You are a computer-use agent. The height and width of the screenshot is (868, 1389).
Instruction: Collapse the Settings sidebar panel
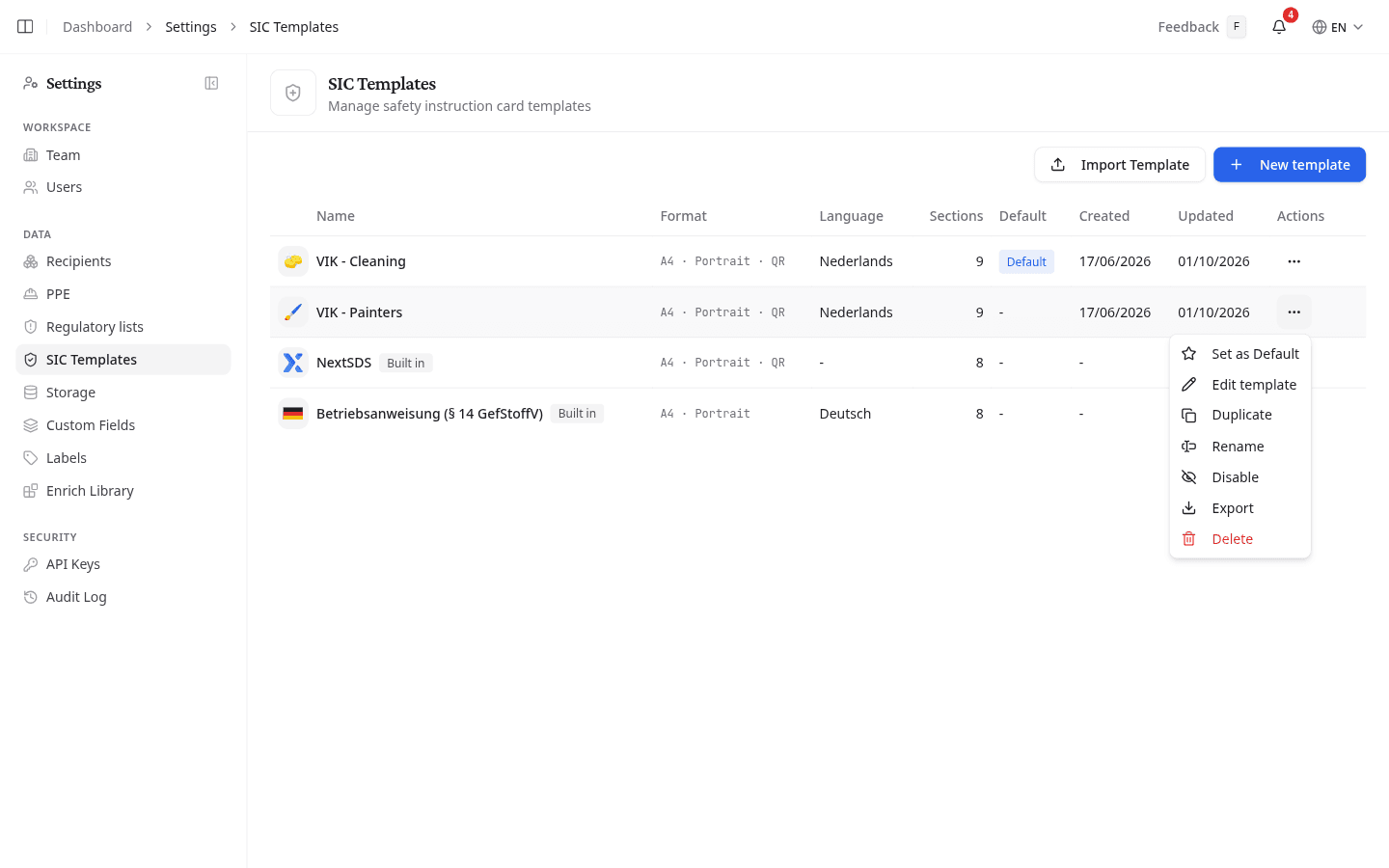[211, 84]
